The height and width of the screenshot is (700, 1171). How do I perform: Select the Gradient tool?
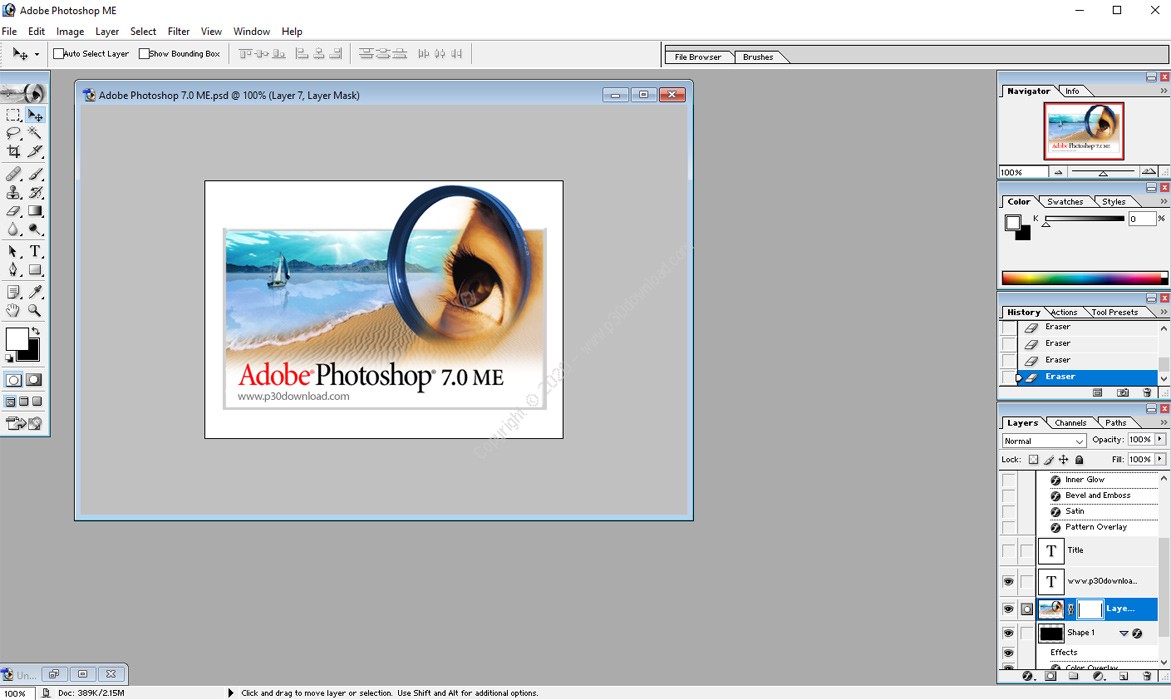pyautogui.click(x=35, y=211)
